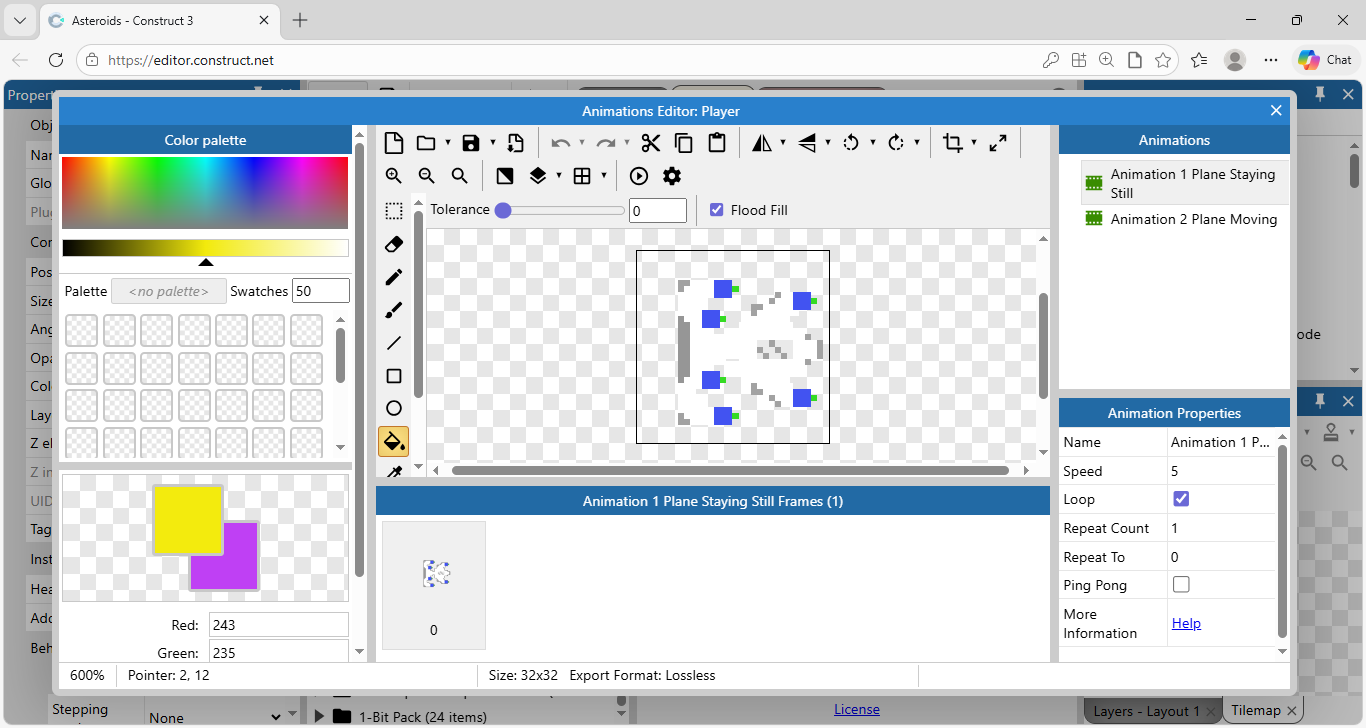Close the Animations Editor dialog

(1276, 110)
